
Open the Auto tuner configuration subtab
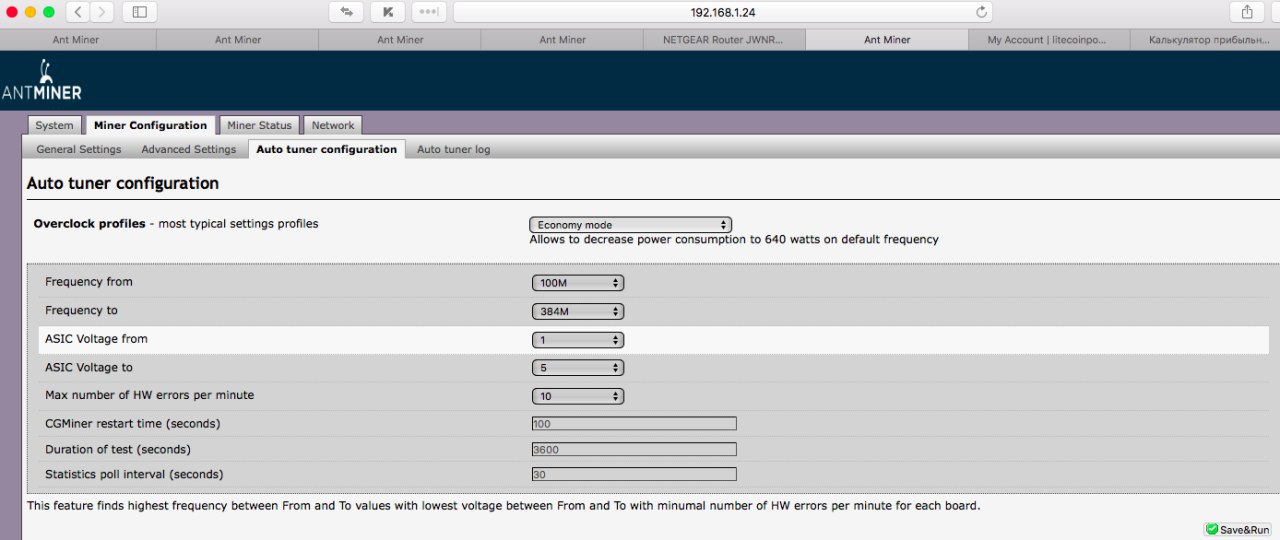[327, 149]
